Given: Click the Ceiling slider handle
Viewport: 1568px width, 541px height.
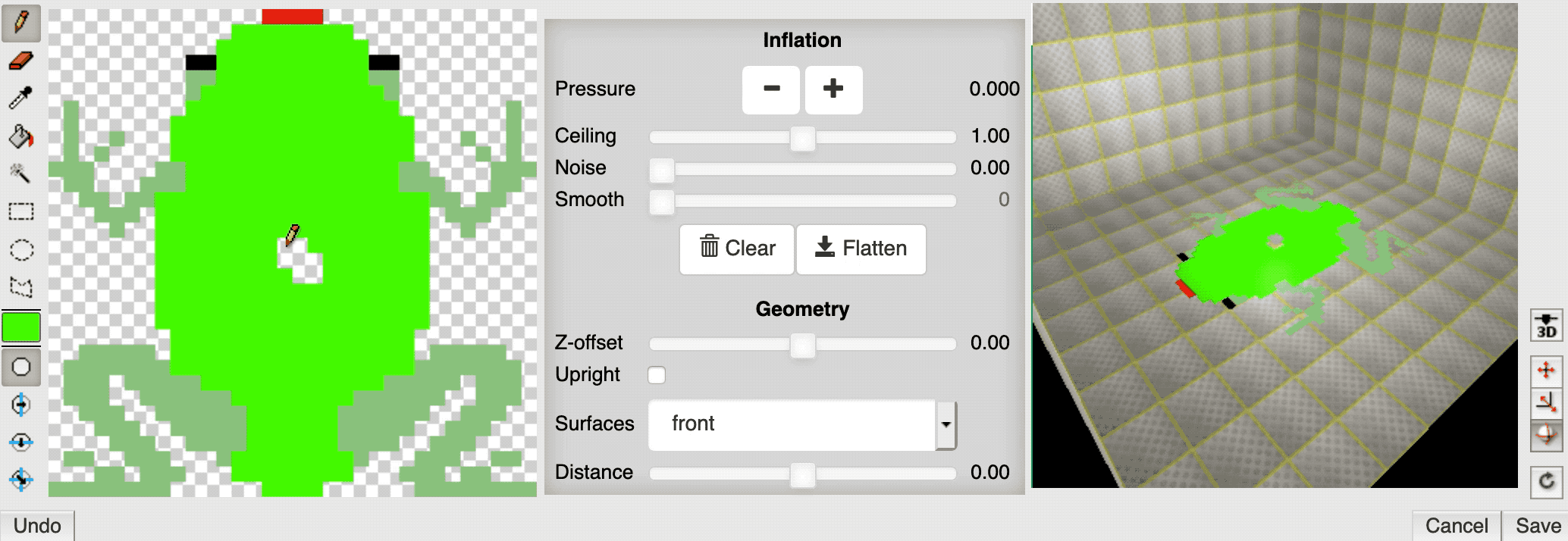Looking at the screenshot, I should tap(802, 138).
